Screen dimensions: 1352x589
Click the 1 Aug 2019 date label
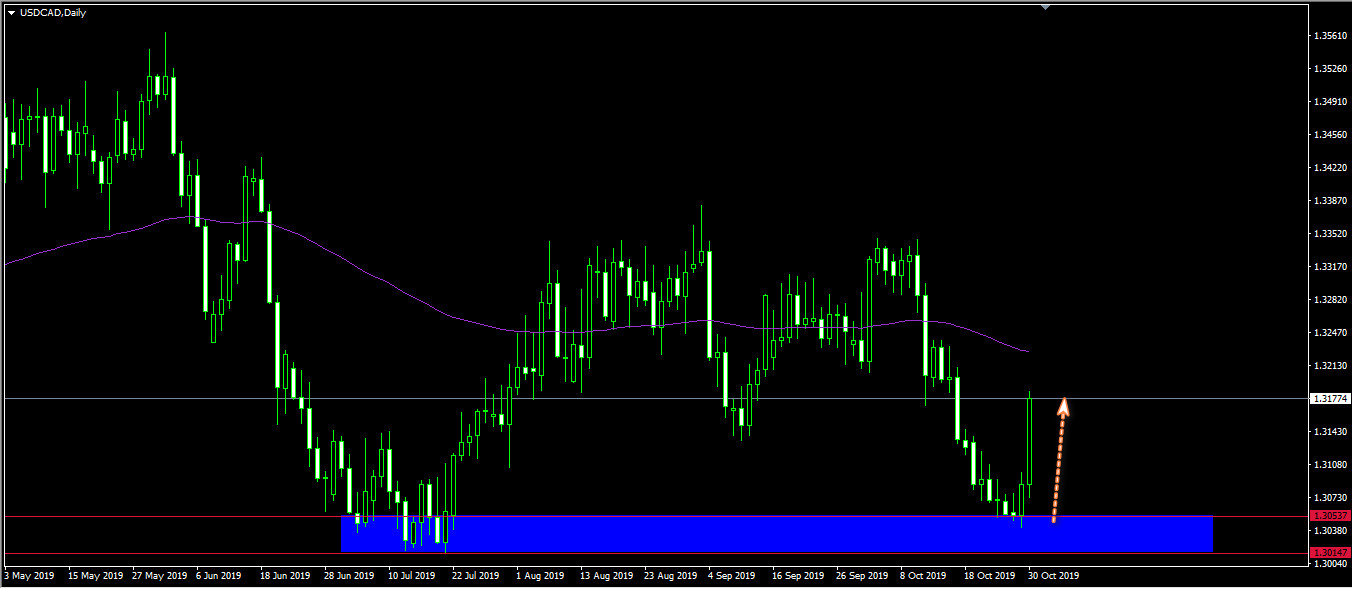point(541,576)
